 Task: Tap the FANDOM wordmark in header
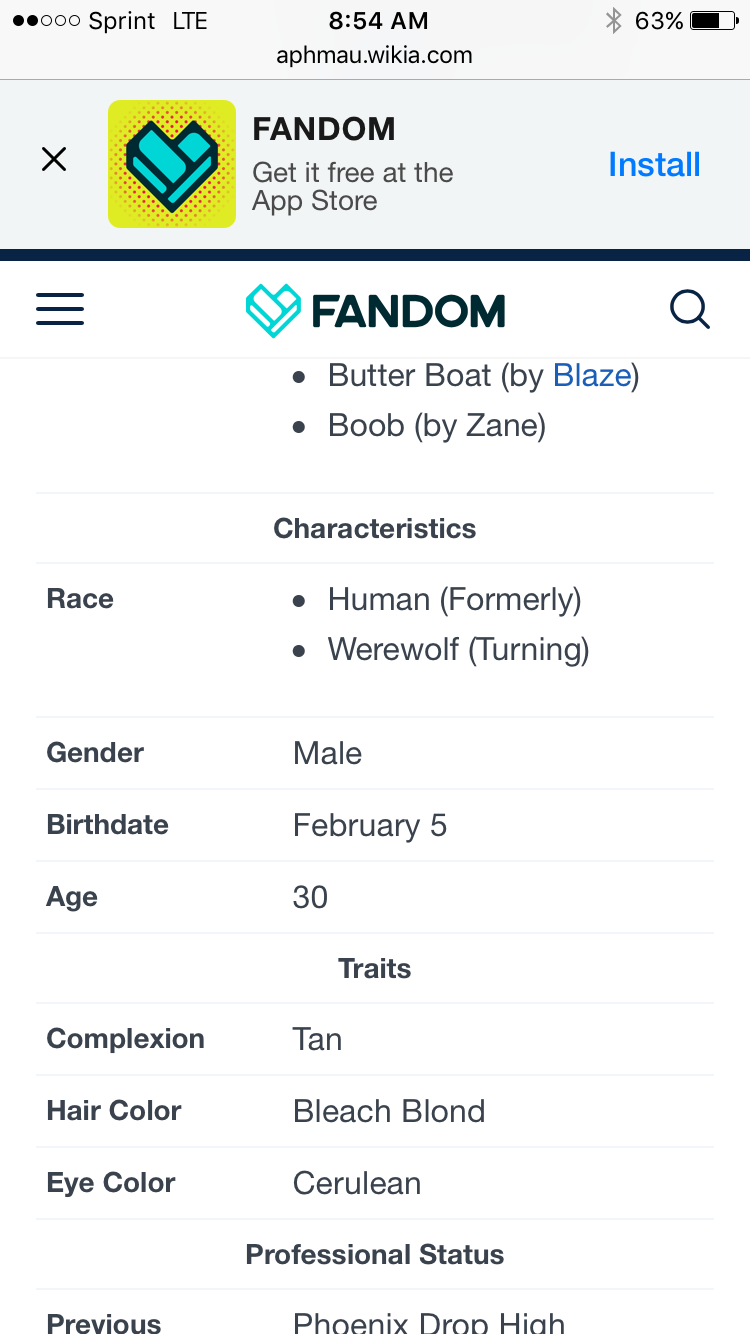pos(408,311)
